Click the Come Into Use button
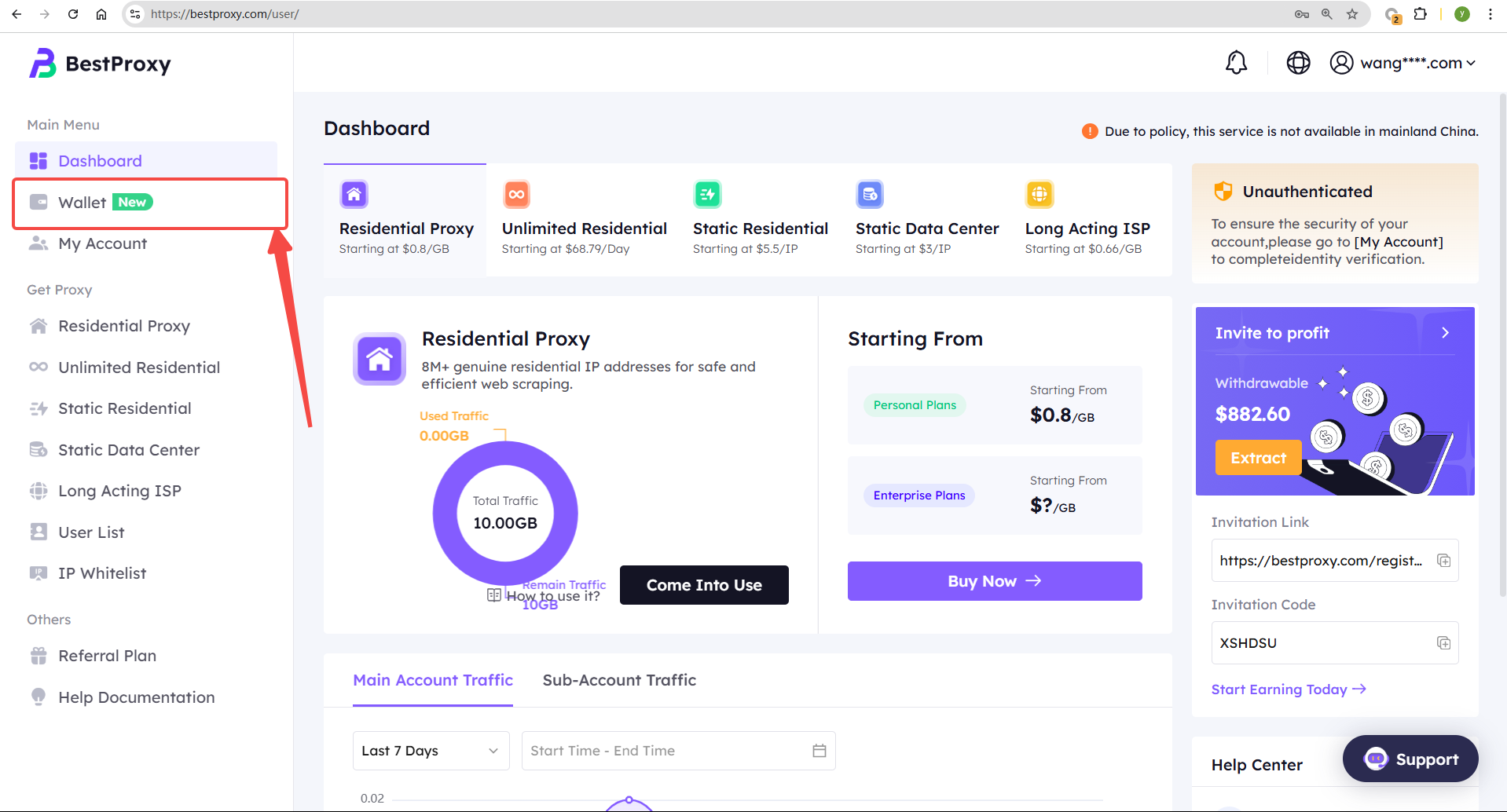The image size is (1507, 812). [x=704, y=585]
